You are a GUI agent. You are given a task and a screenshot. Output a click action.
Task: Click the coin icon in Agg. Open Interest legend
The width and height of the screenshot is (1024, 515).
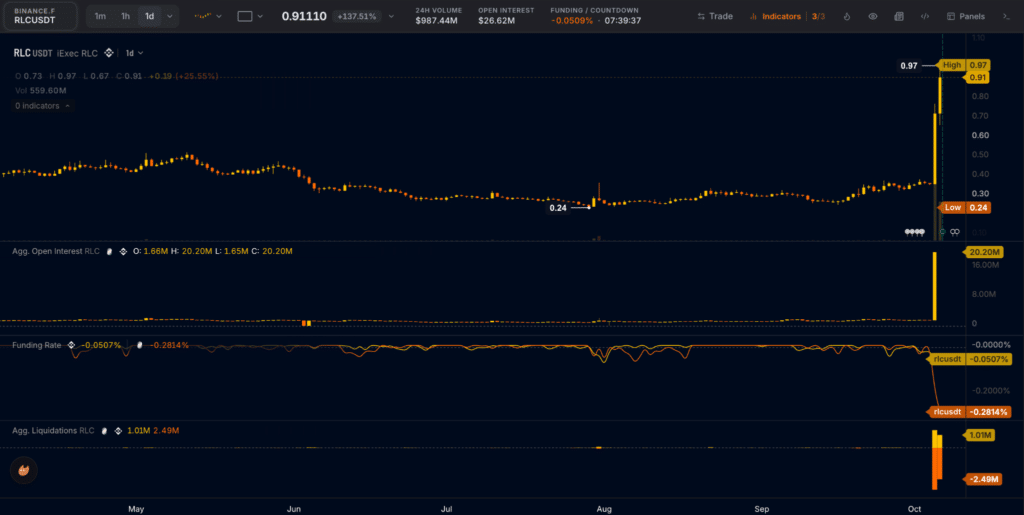(110, 251)
